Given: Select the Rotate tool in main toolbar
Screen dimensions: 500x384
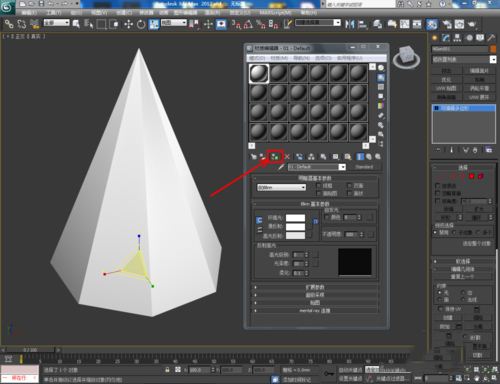Looking at the screenshot, I should [x=141, y=24].
